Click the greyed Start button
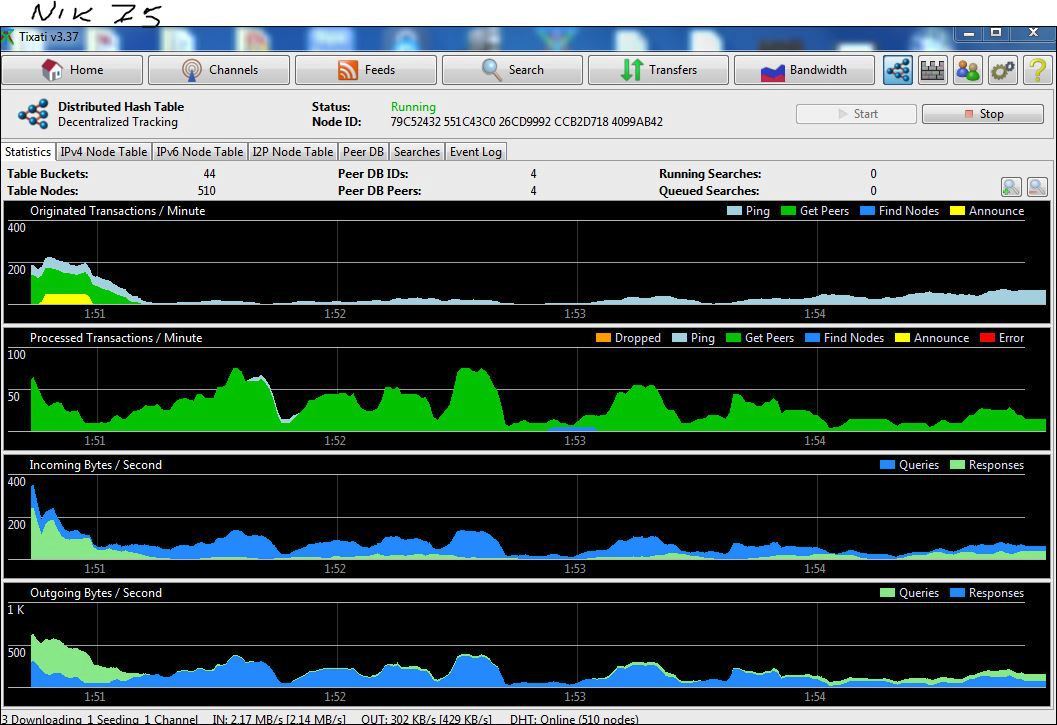1057x725 pixels. point(856,114)
